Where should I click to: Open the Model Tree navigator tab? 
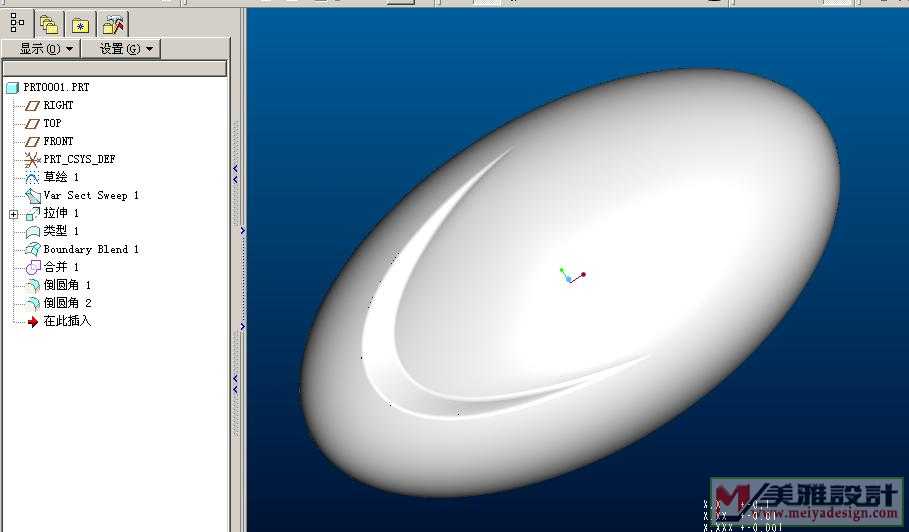(x=17, y=24)
